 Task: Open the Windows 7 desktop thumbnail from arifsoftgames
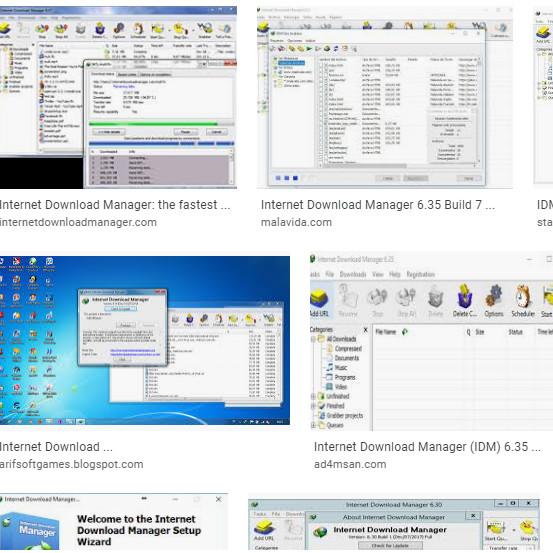tap(145, 340)
